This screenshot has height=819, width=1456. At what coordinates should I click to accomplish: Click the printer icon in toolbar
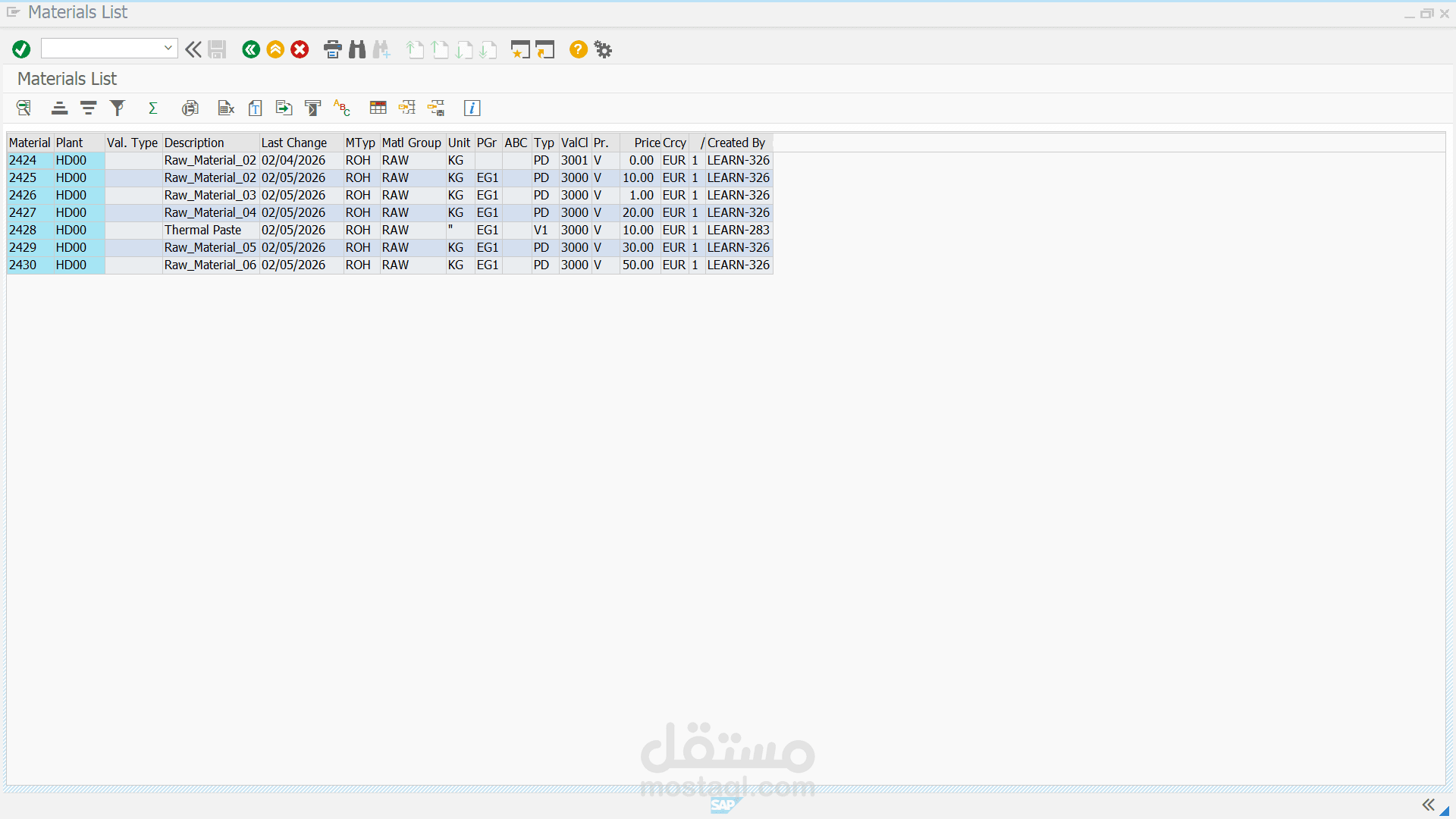(332, 49)
